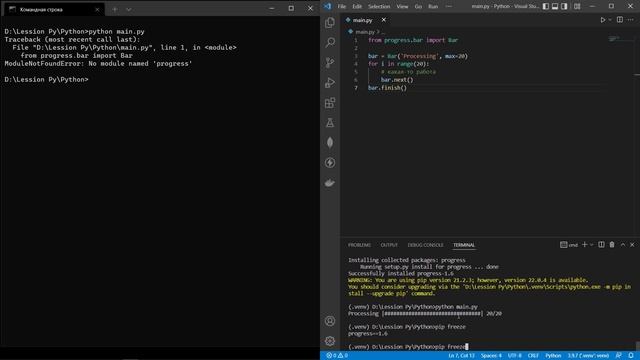
Task: Open the Search view in VS Code
Action: click(330, 42)
